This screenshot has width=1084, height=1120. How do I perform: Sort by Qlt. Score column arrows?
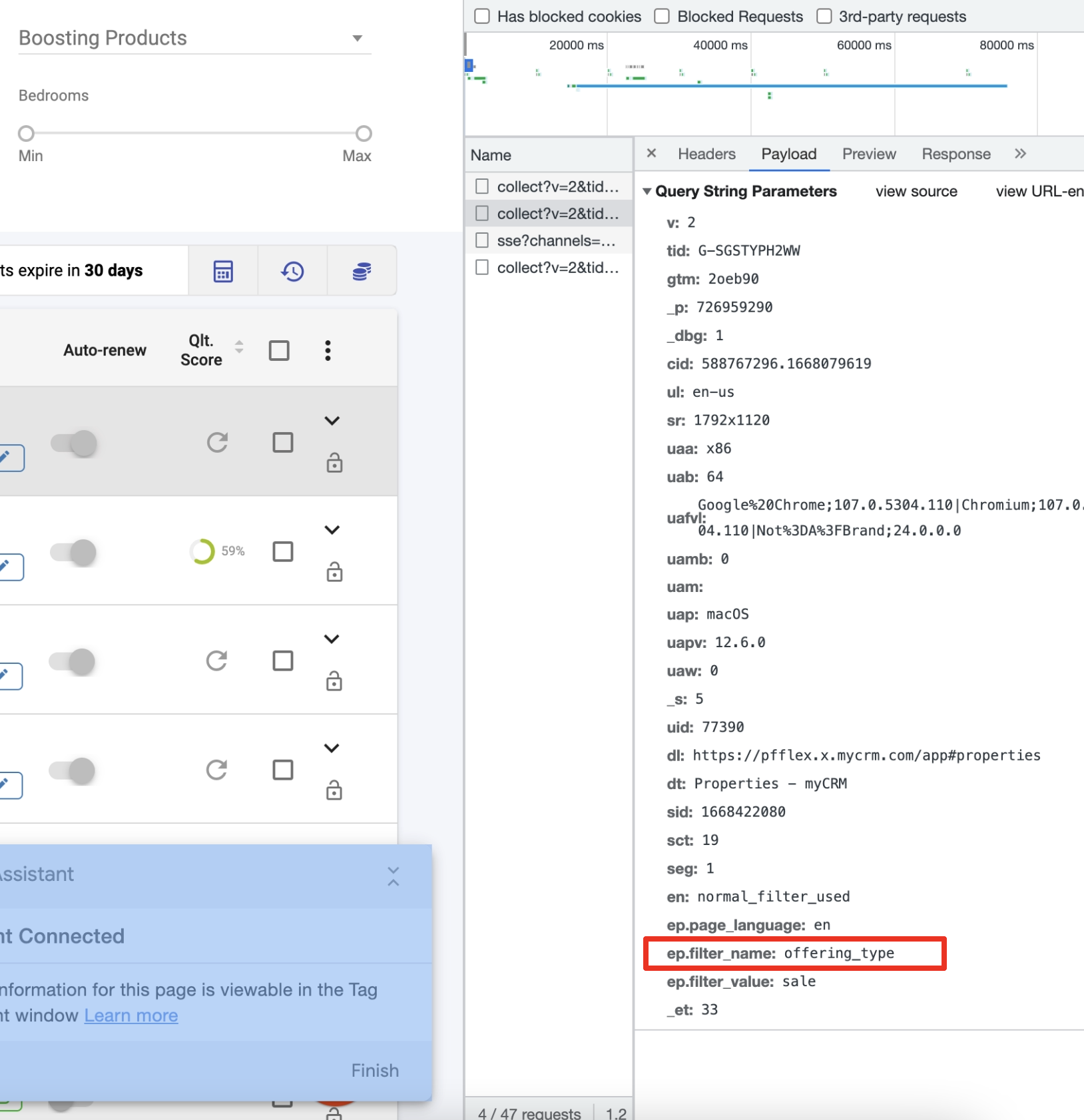click(x=239, y=347)
